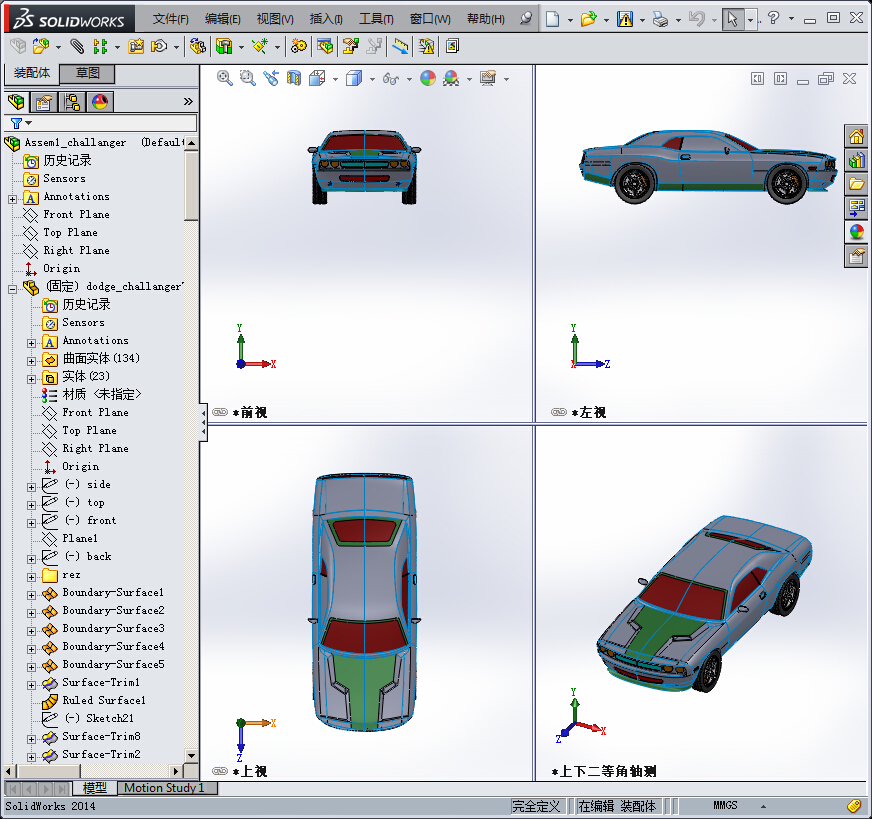The height and width of the screenshot is (819, 872).
Task: Click the status bar tag icon
Action: [854, 805]
